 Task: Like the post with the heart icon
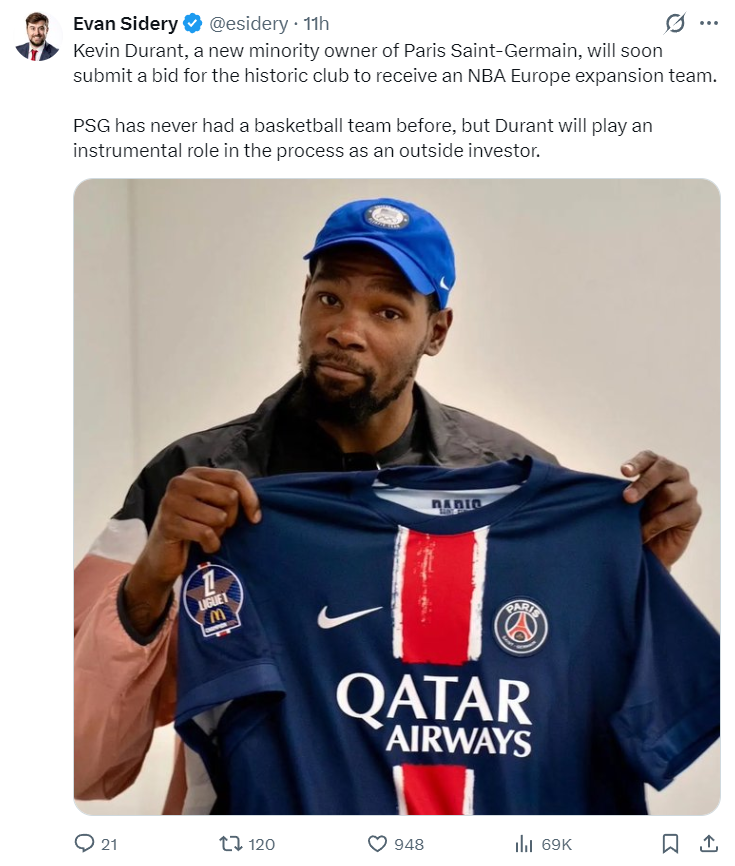378,844
